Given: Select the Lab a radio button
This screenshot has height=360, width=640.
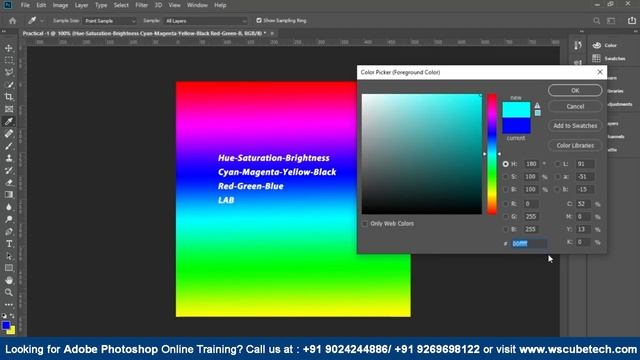Looking at the screenshot, I should pyautogui.click(x=558, y=177).
